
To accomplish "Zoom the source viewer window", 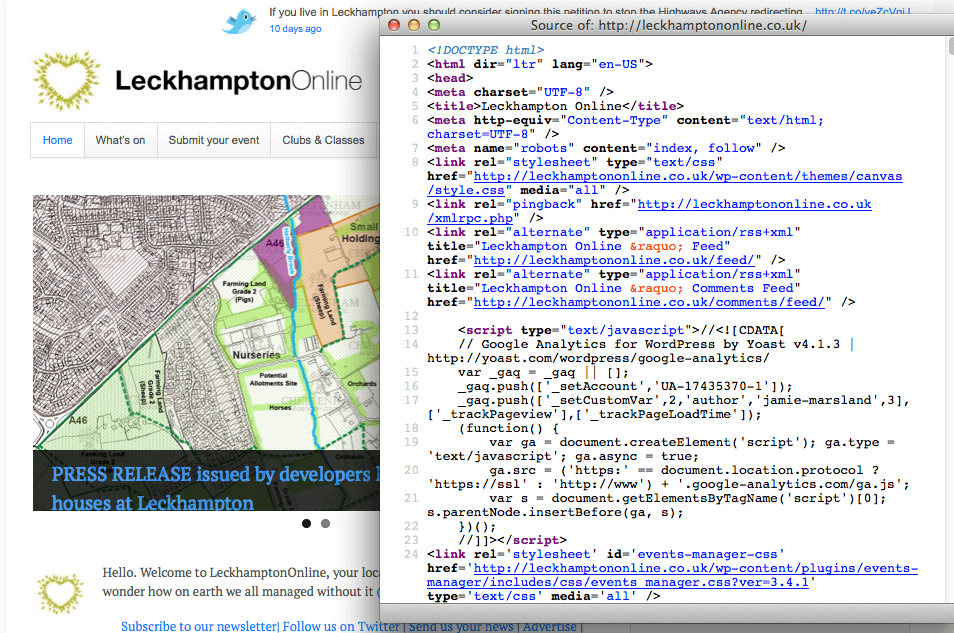I will click(x=434, y=25).
